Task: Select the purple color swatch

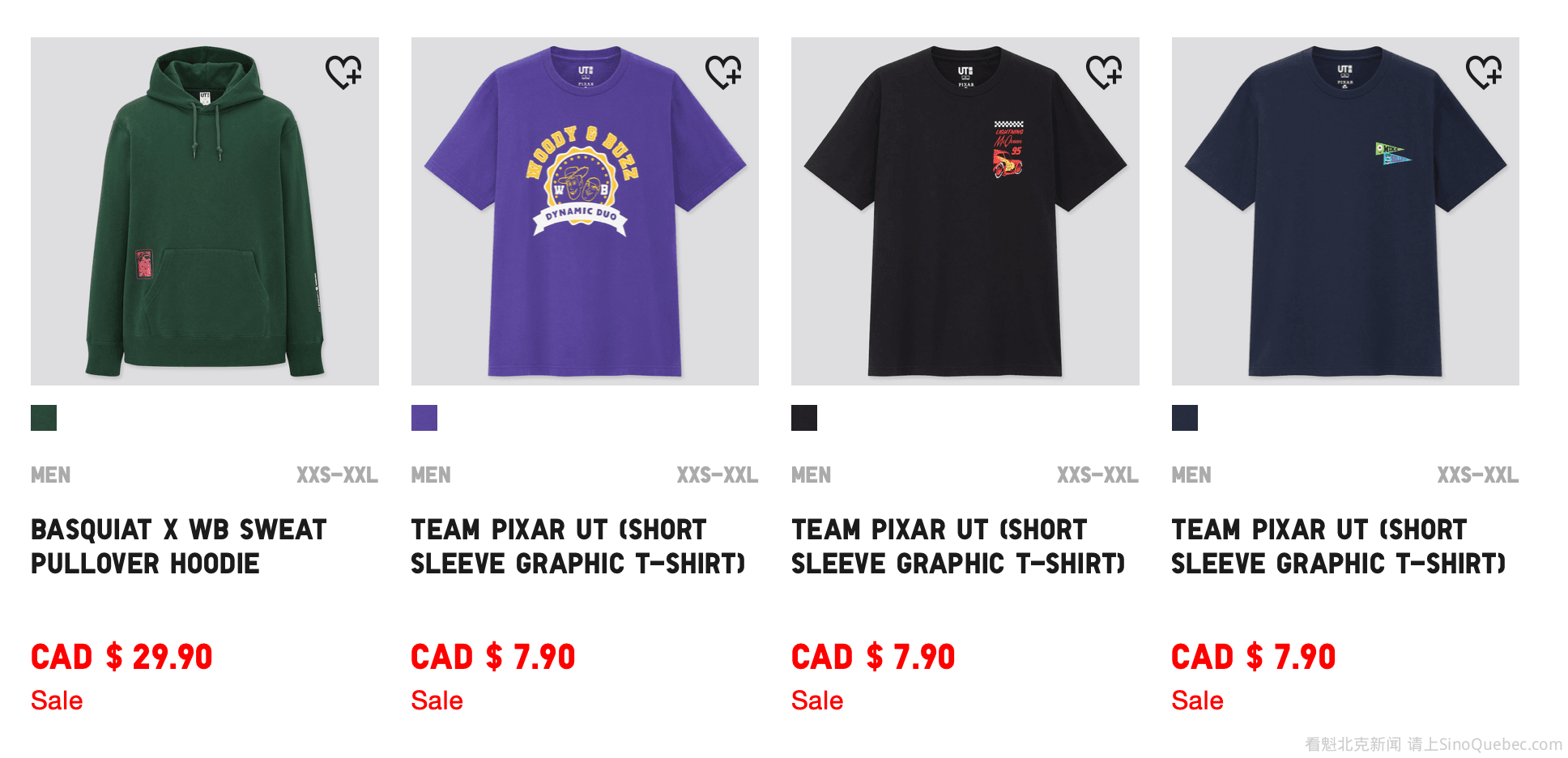Action: click(424, 418)
